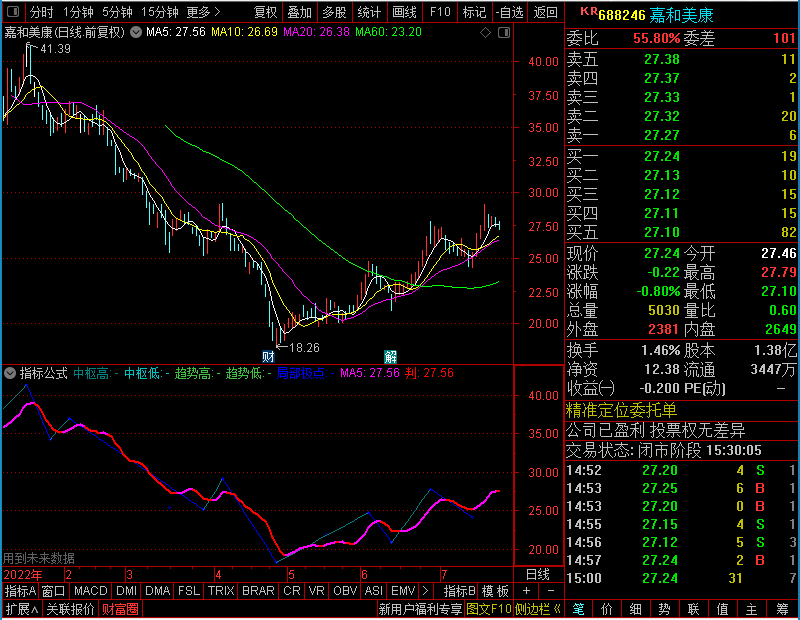Viewport: 800px width, 620px height.
Task: Click the 窗口 window button
Action: [x=54, y=591]
